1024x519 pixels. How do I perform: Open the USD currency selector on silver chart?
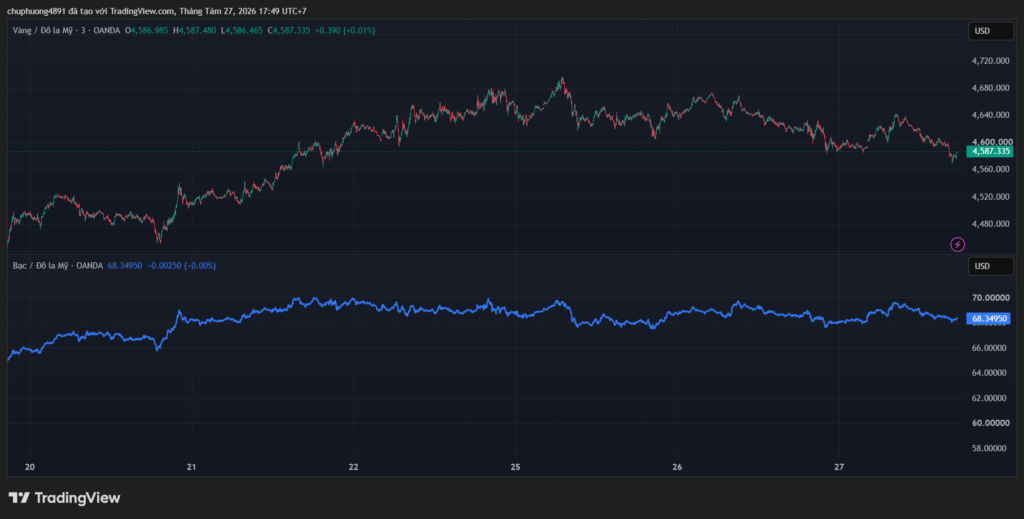coord(991,266)
